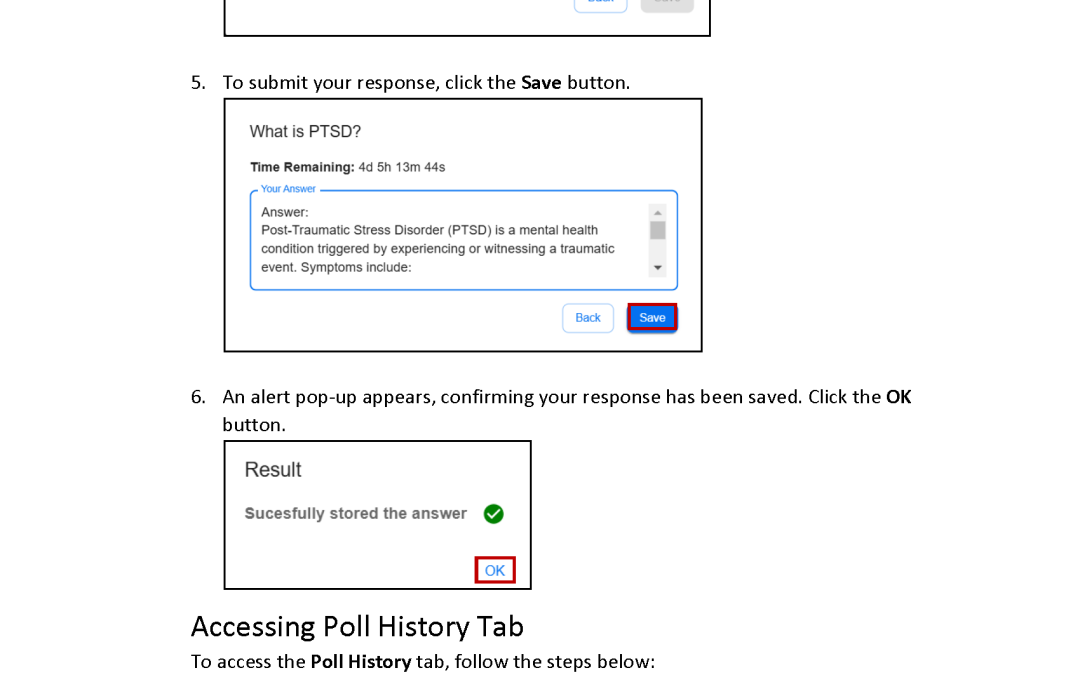Click the "What is PTSD?" question title
Viewport: 1080px width, 675px height.
click(x=305, y=132)
